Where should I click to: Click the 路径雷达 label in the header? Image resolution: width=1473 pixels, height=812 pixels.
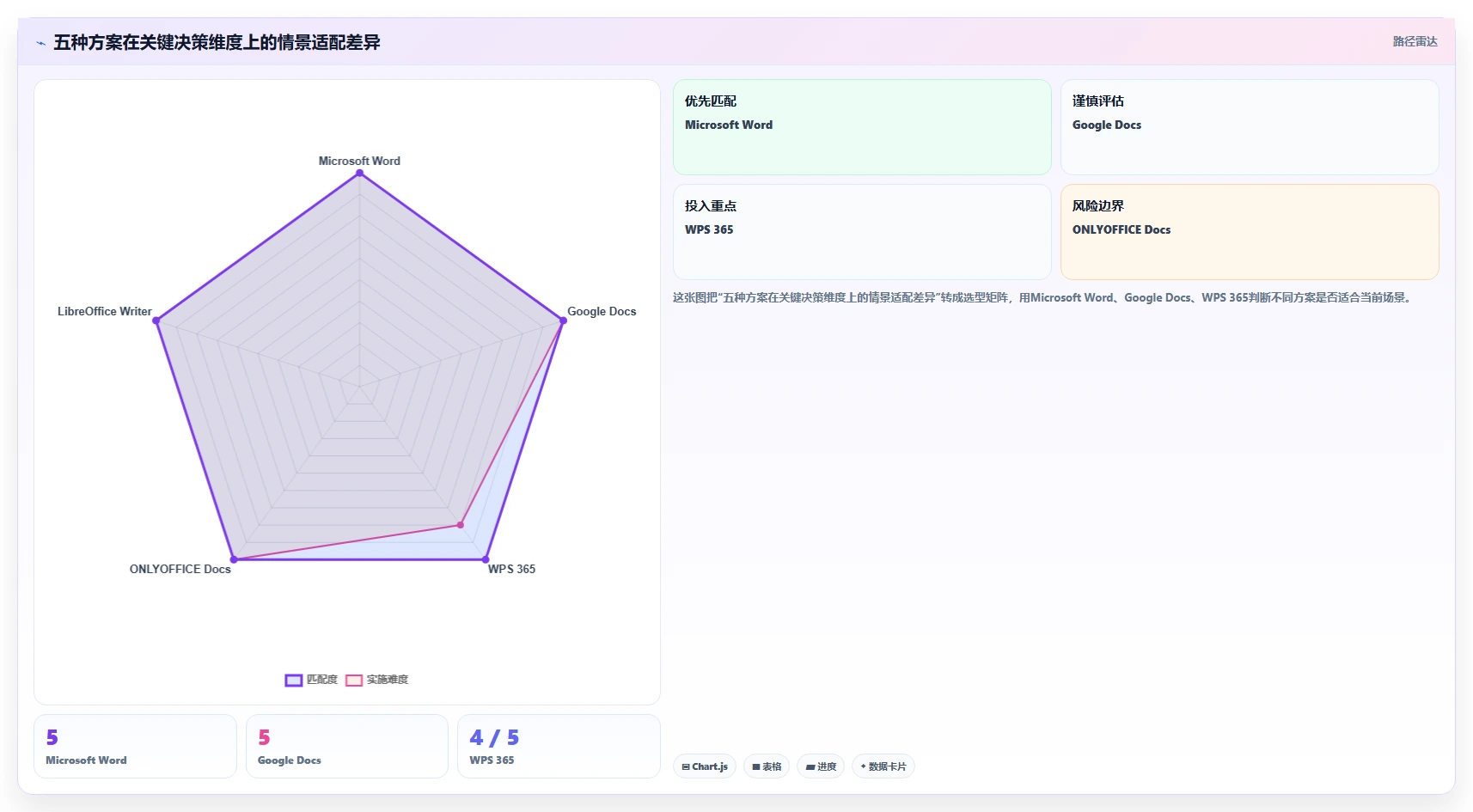point(1415,41)
